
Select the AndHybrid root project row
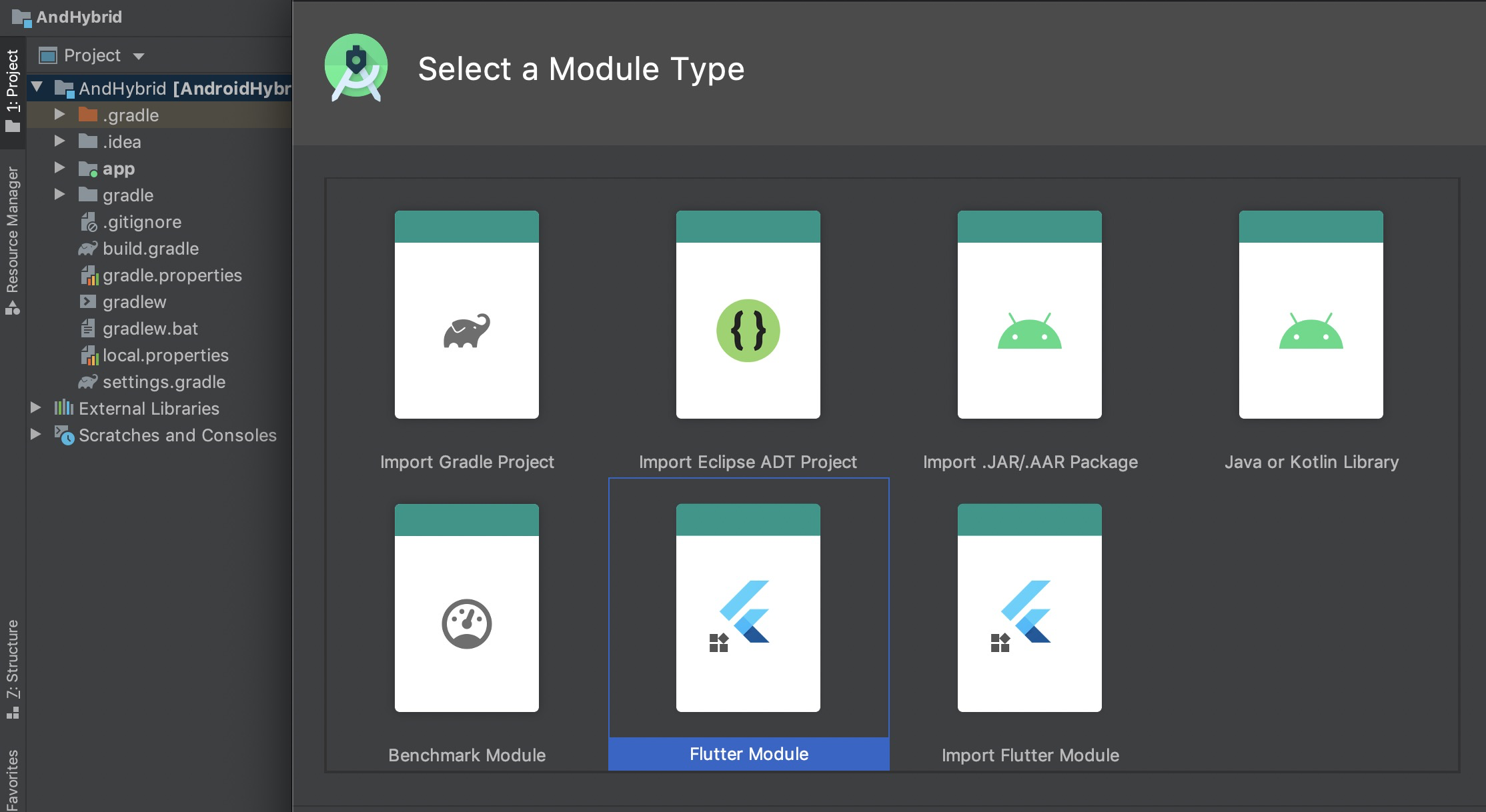[x=159, y=88]
